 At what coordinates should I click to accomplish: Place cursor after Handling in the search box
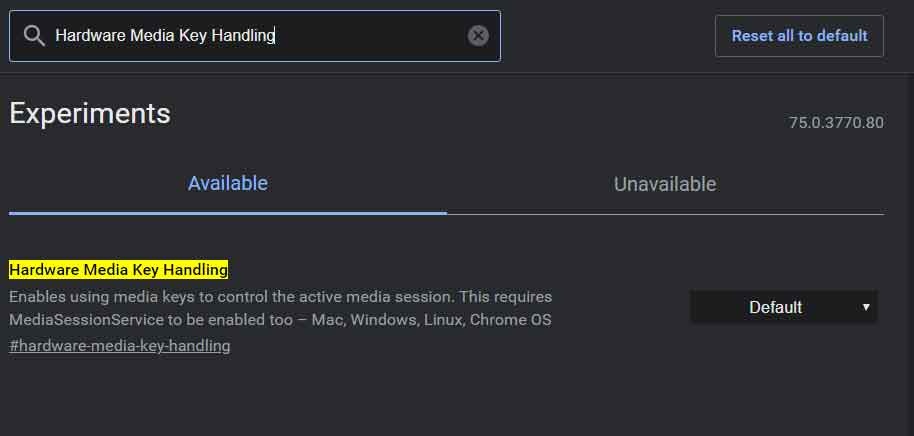click(x=275, y=36)
